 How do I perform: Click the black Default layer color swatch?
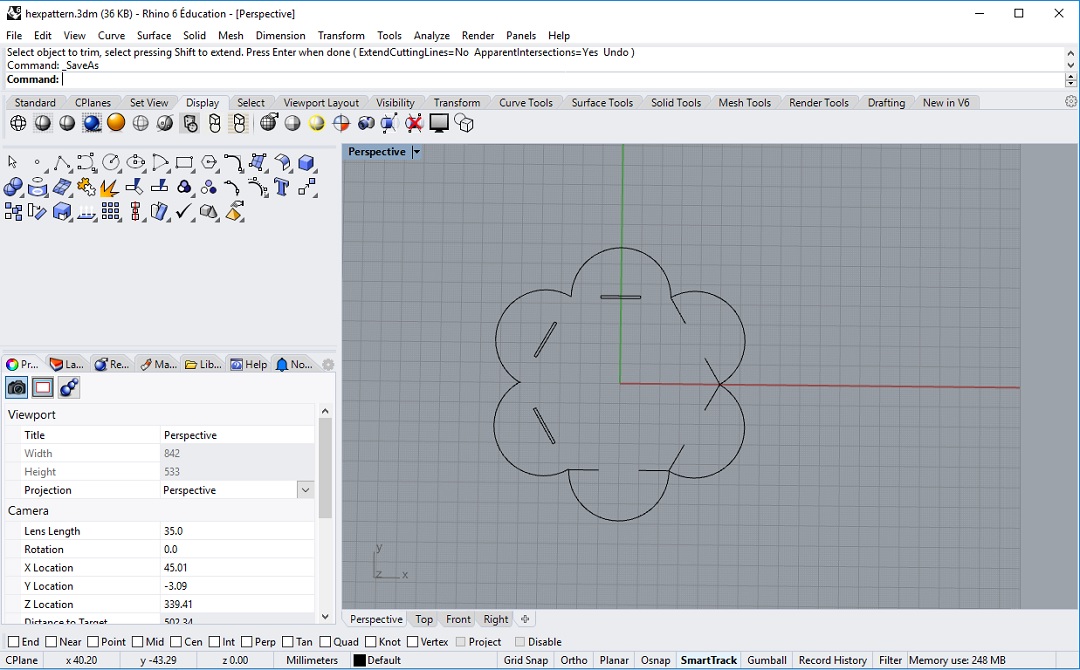(359, 660)
